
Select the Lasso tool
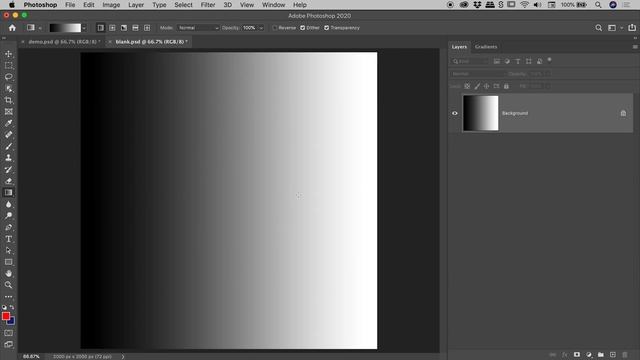click(x=9, y=77)
